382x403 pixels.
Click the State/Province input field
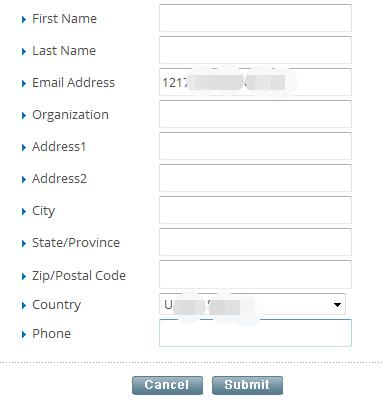[255, 242]
